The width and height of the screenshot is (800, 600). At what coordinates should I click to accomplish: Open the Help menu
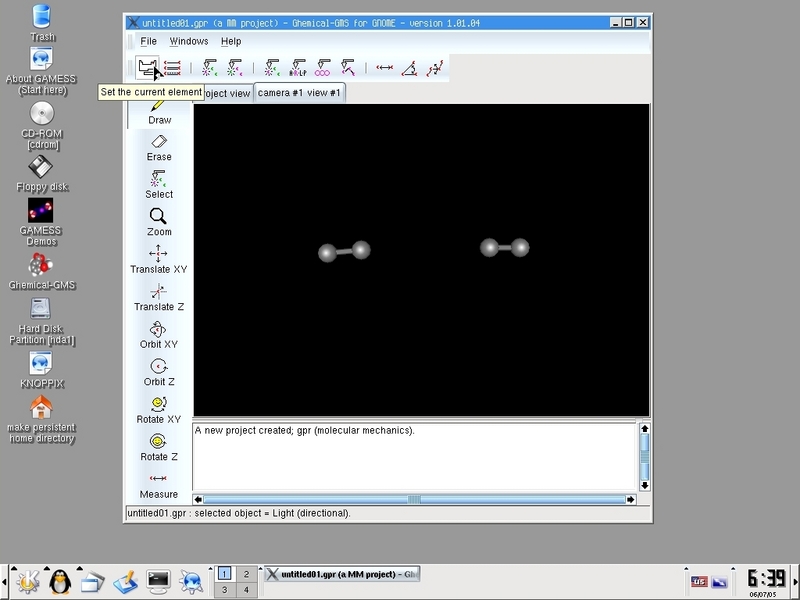(231, 41)
